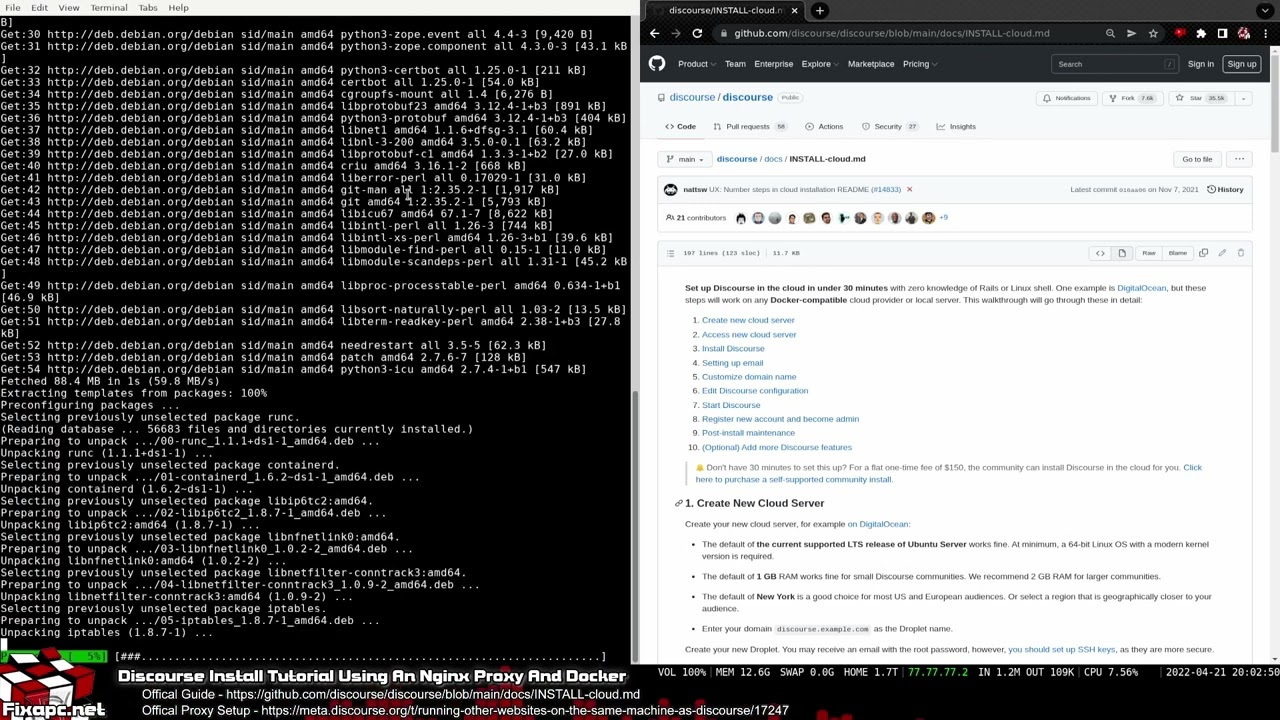Delete the file using the trash icon

pos(1241,253)
